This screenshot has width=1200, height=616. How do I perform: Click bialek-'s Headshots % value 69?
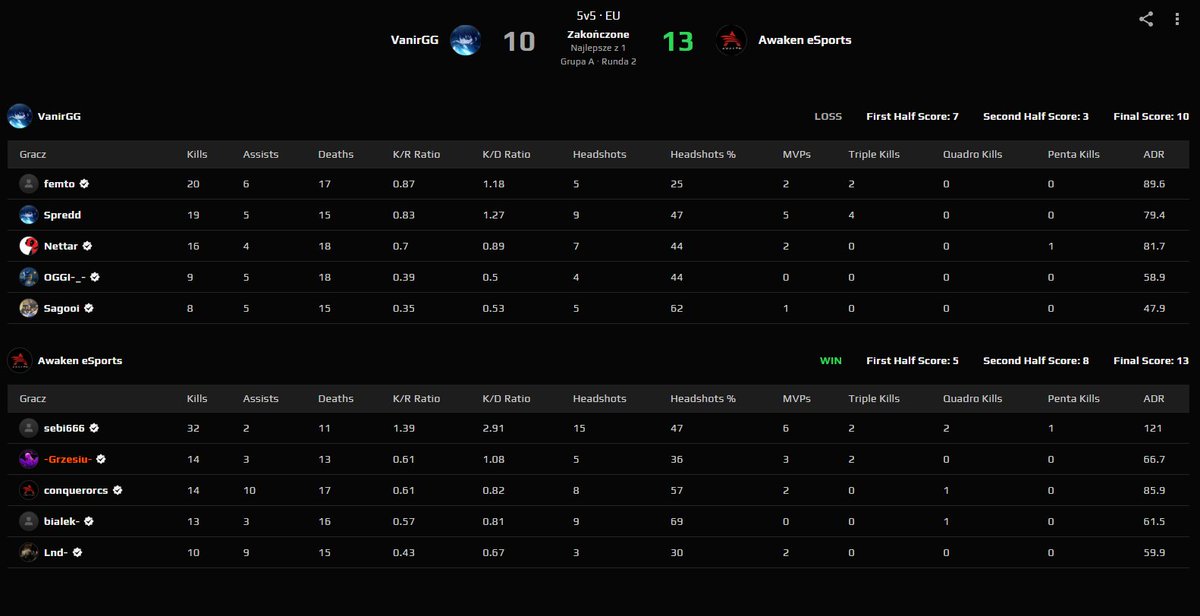click(x=677, y=521)
